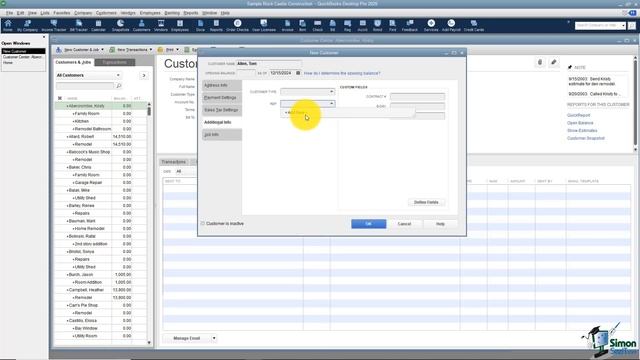The height and width of the screenshot is (360, 640).
Task: Open the Vendors icon in the icon bar
Action: (161, 25)
